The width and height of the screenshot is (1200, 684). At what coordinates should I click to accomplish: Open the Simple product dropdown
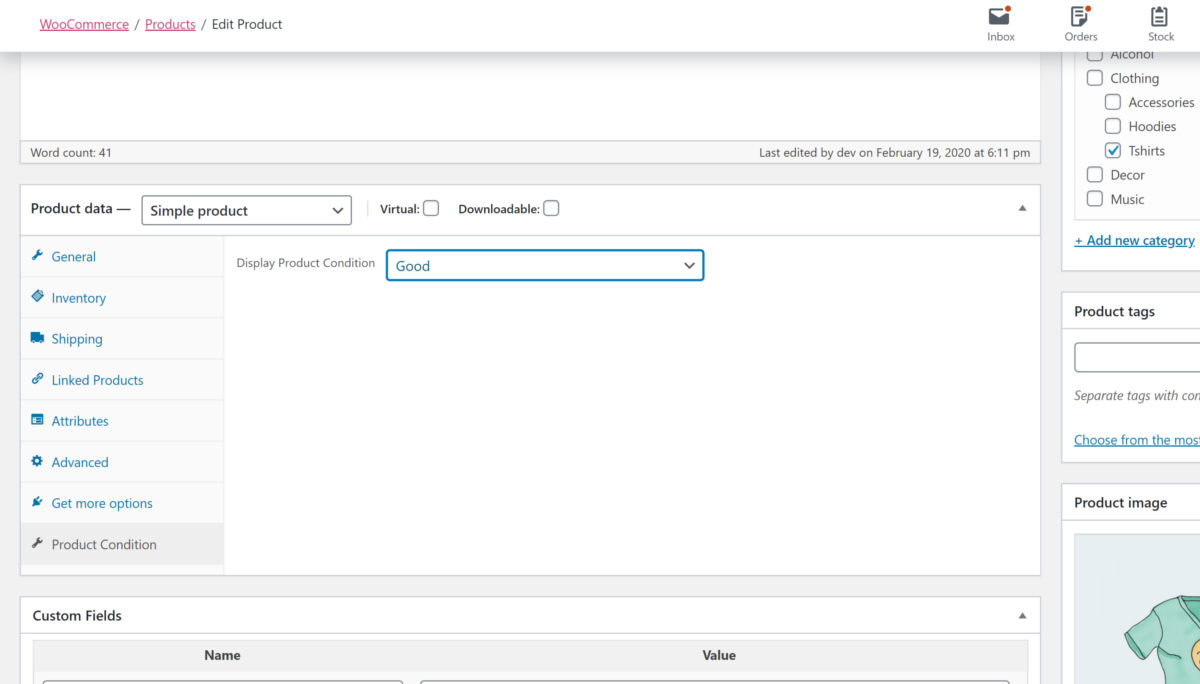pos(246,210)
